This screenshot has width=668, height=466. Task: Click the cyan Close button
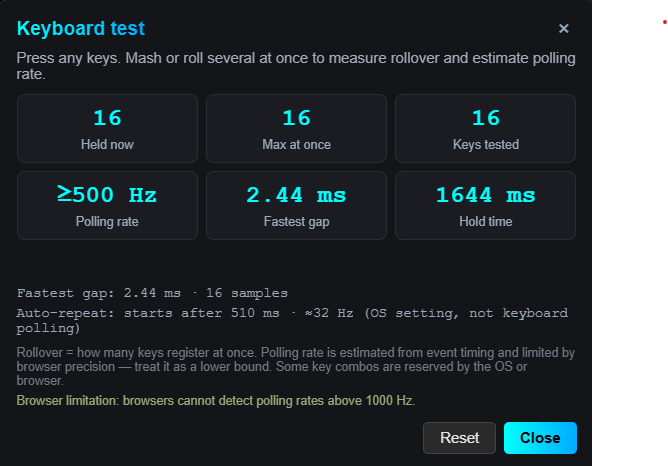click(x=540, y=438)
